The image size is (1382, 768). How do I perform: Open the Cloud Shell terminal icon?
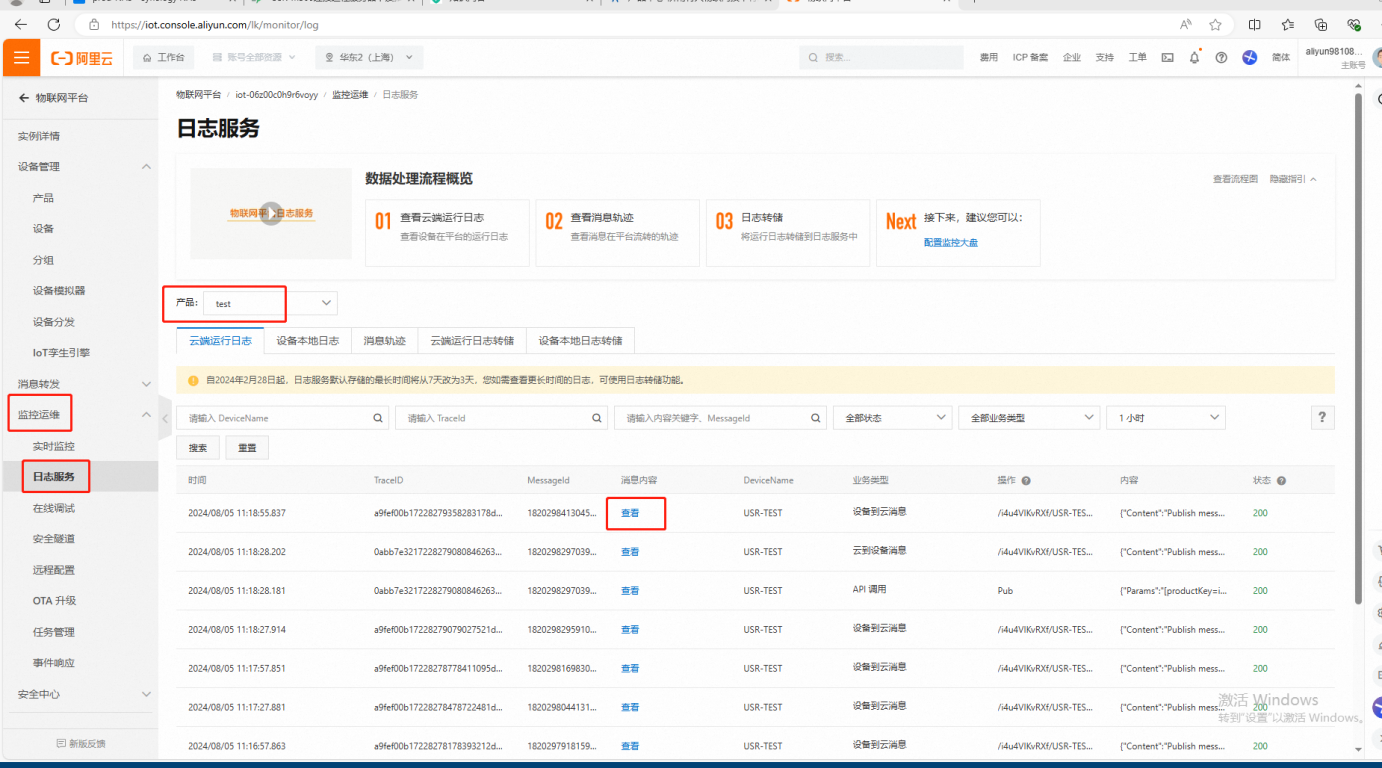coord(1167,58)
